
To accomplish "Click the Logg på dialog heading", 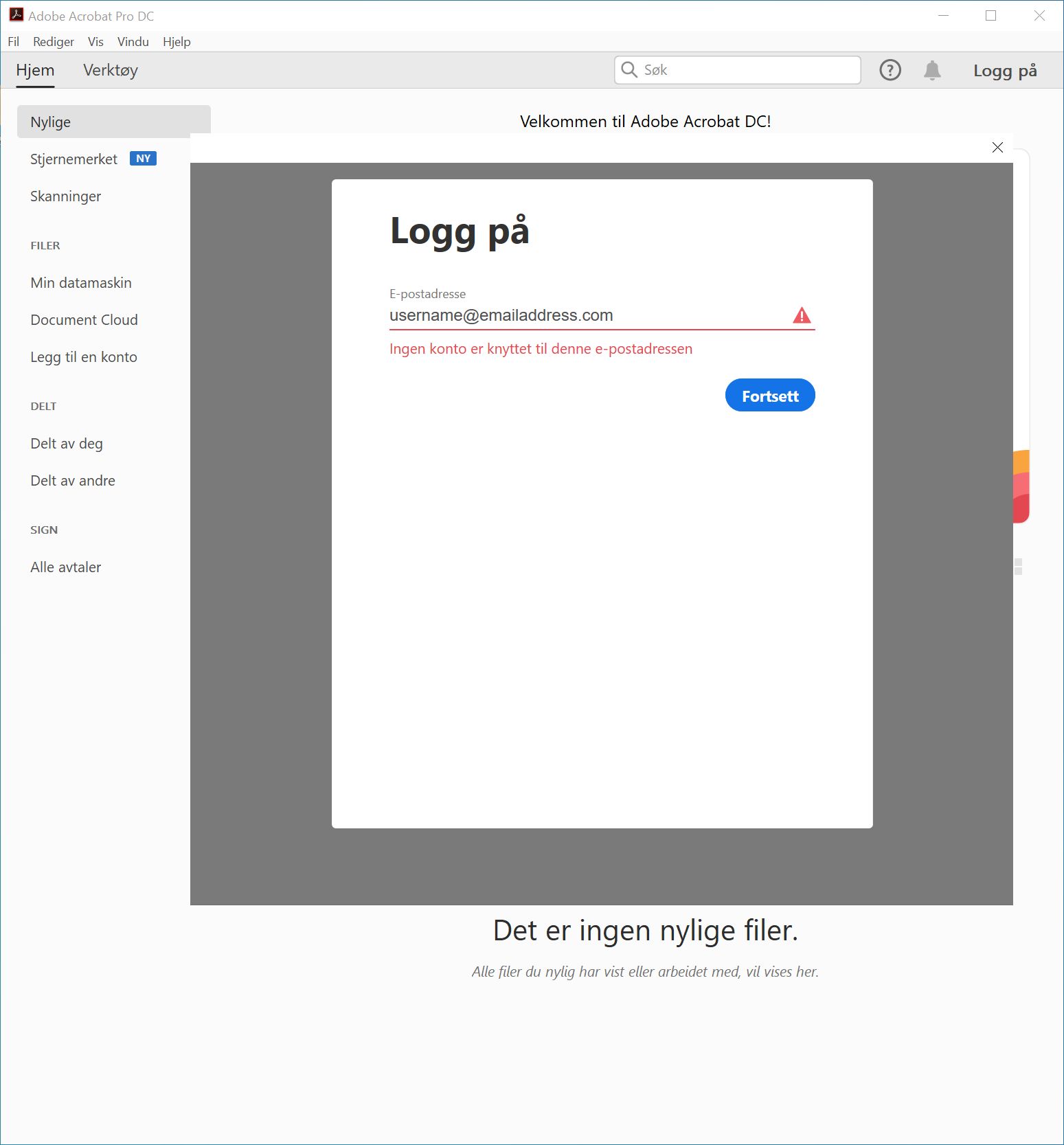I will [x=460, y=231].
